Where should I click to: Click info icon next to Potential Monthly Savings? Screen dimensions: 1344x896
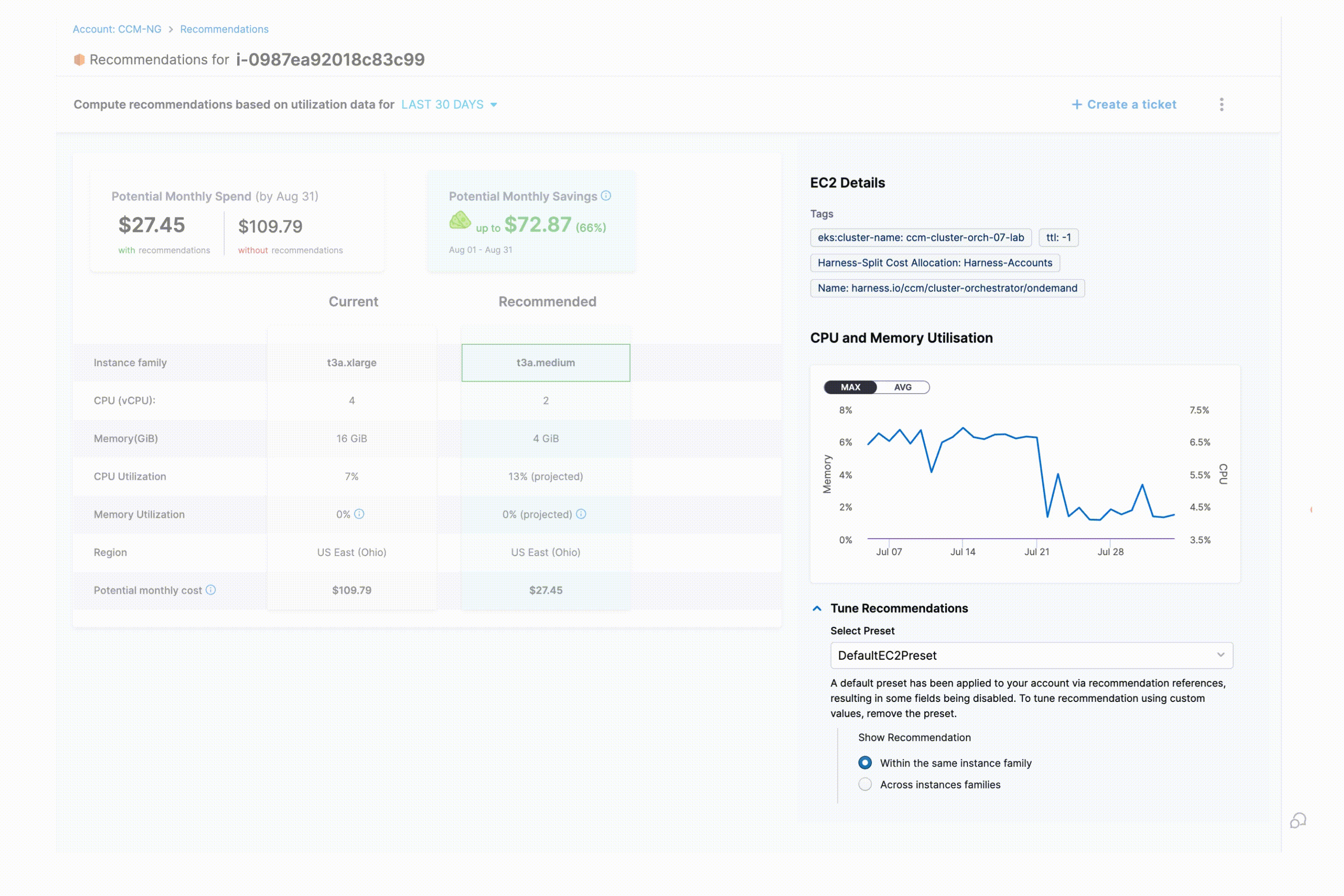606,196
